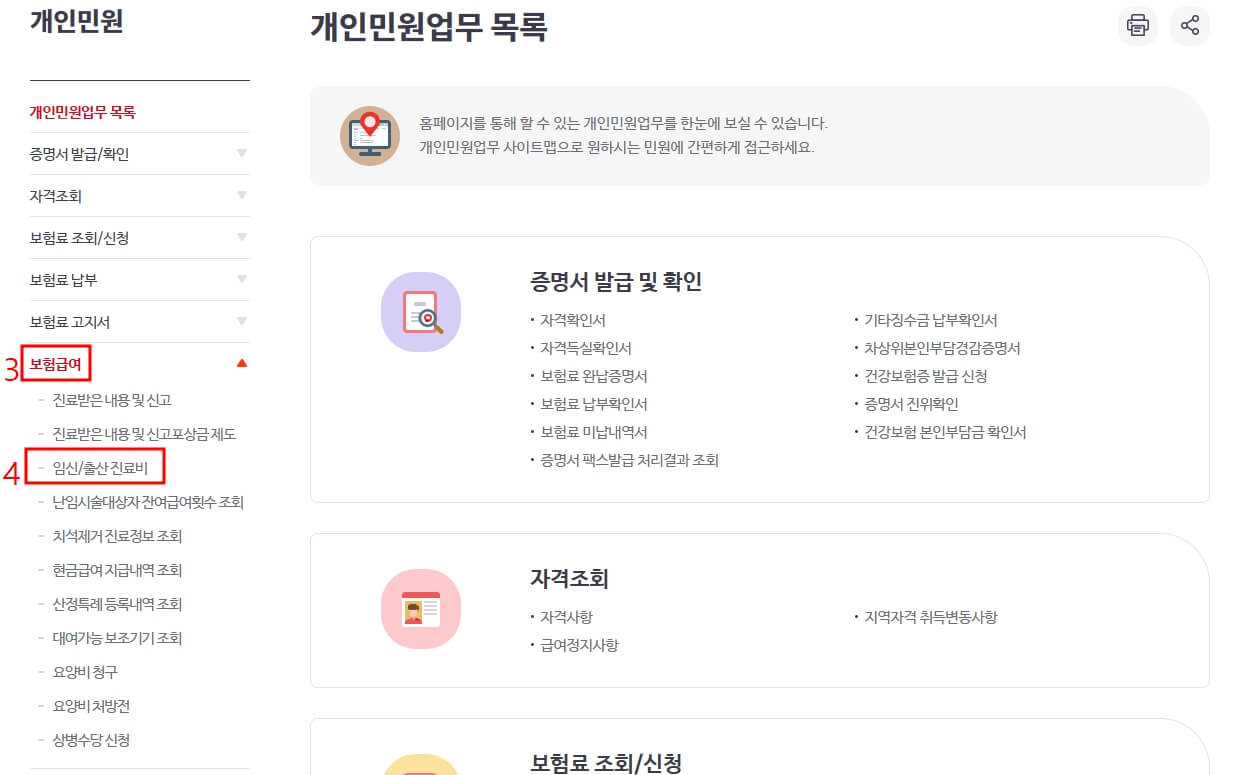The width and height of the screenshot is (1245, 775).
Task: Click the print page icon
Action: click(x=1138, y=26)
